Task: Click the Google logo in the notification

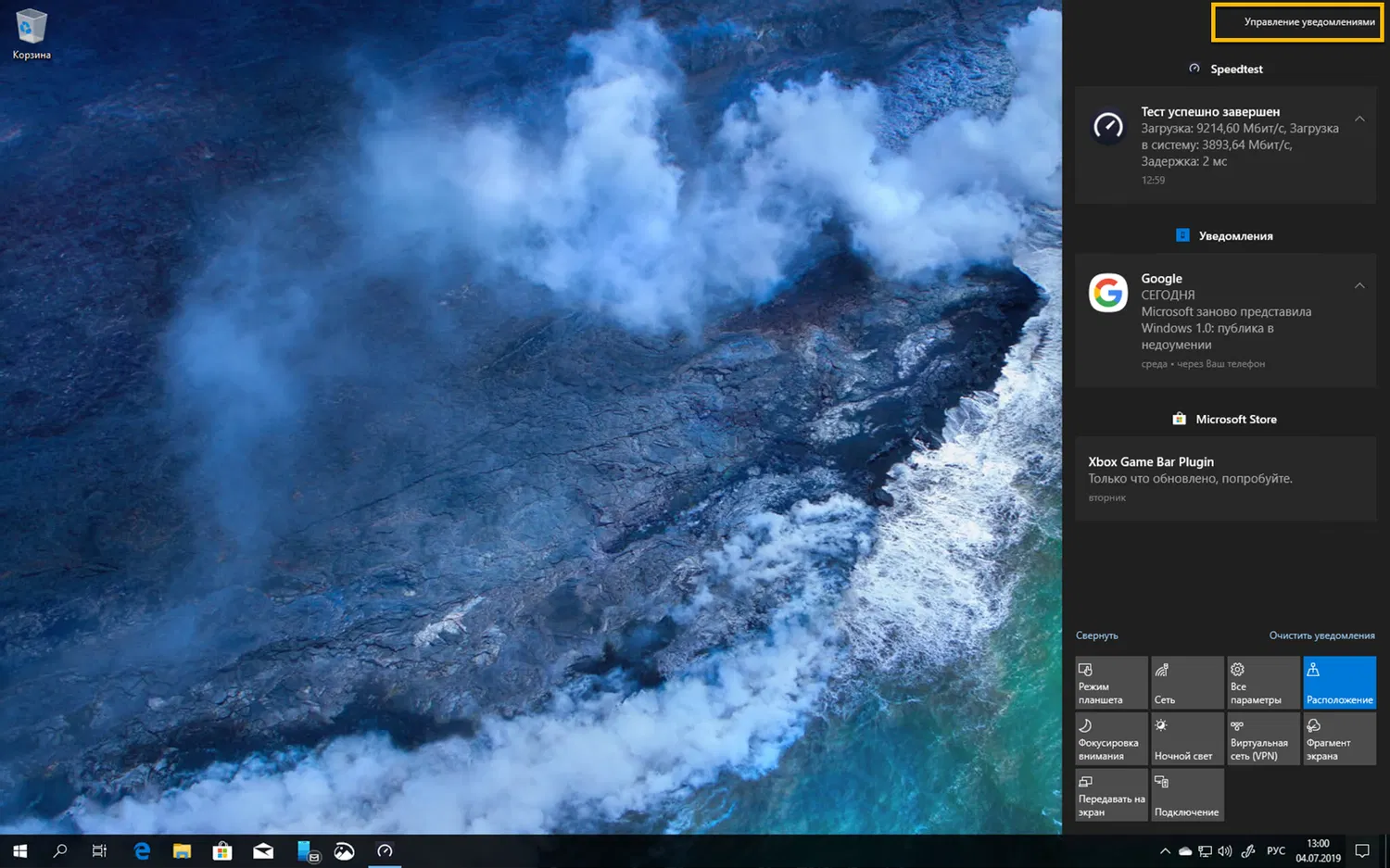Action: 1108,293
